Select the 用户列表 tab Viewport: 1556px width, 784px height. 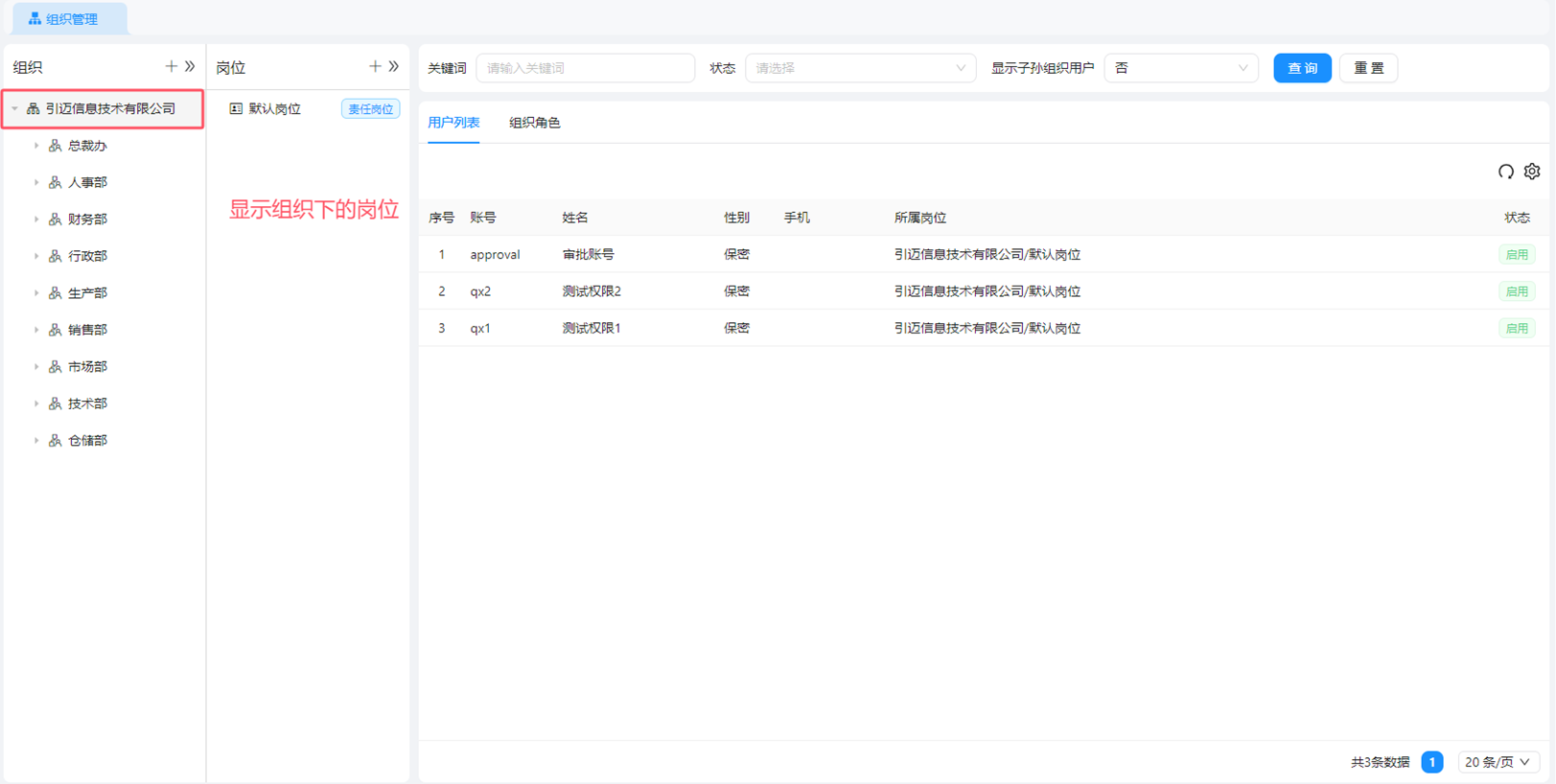pyautogui.click(x=453, y=123)
